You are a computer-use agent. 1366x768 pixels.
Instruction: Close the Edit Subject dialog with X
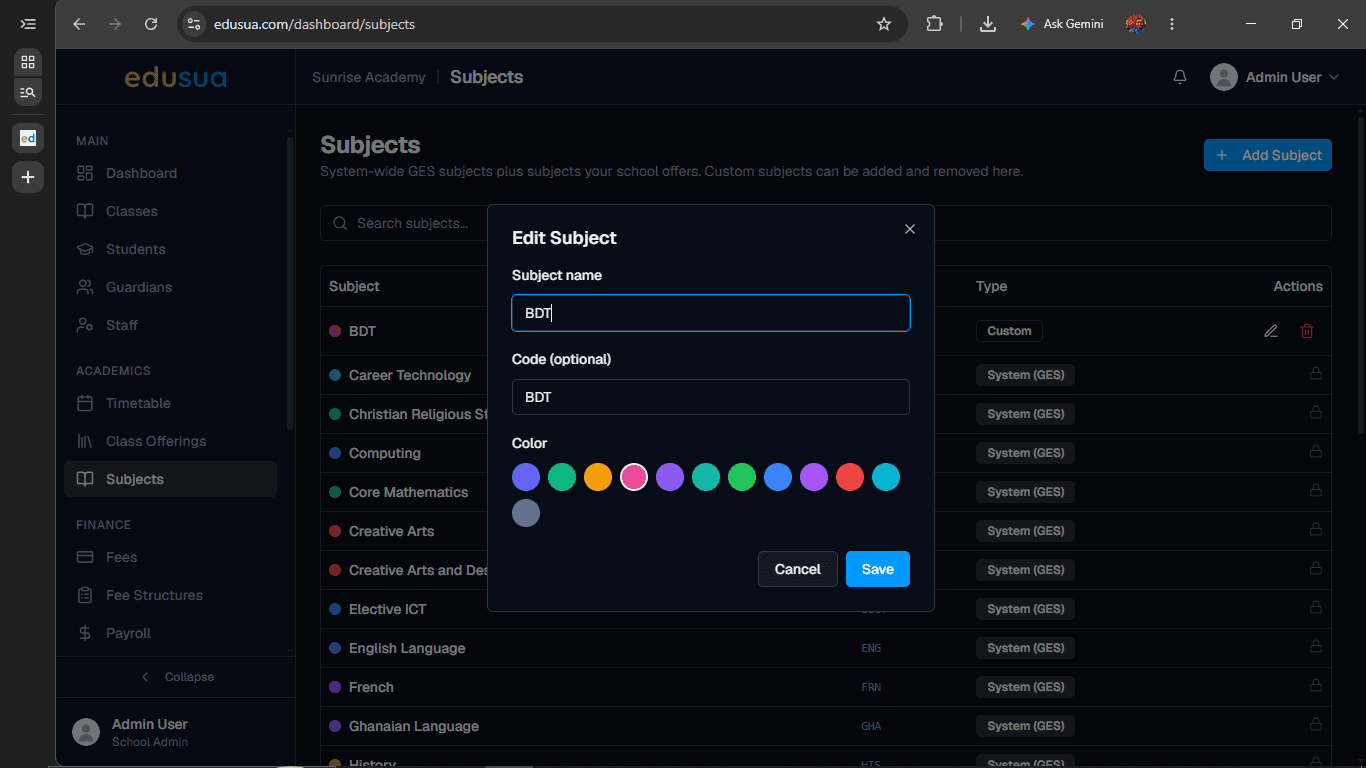pos(910,229)
